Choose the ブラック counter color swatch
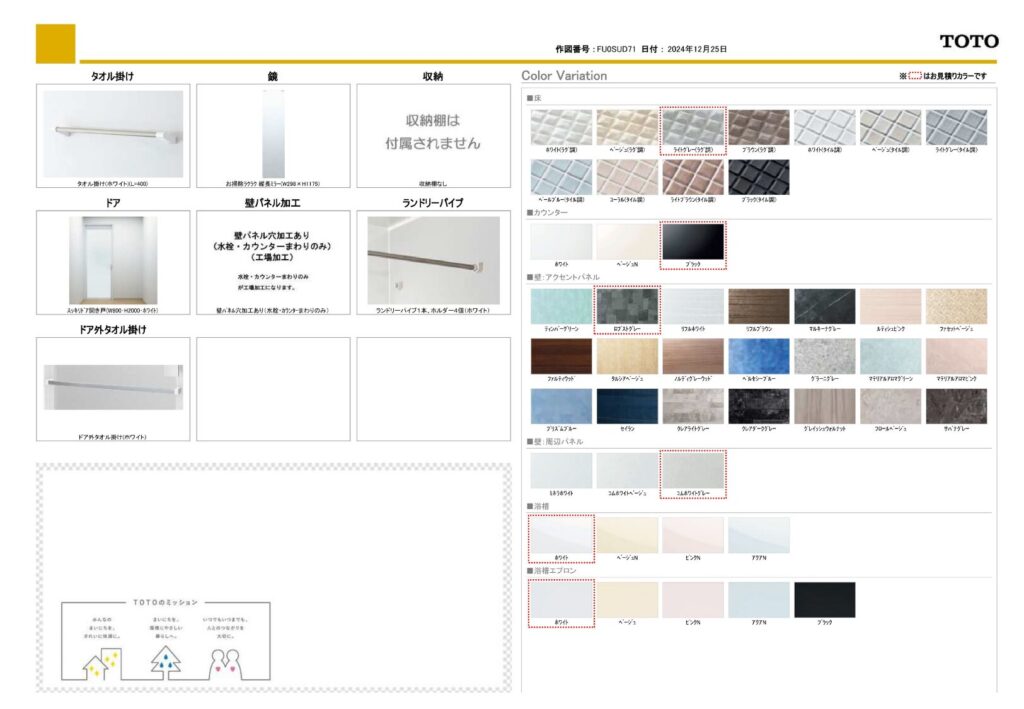1024x709 pixels. [x=692, y=243]
